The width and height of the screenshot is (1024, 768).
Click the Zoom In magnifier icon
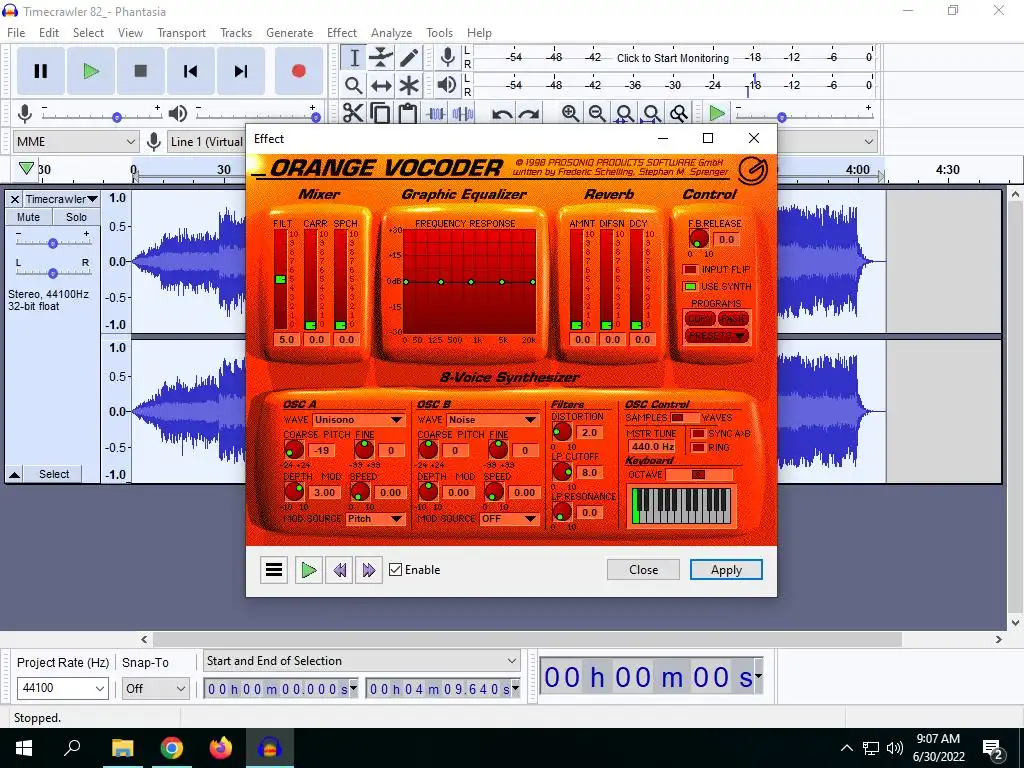coord(570,114)
